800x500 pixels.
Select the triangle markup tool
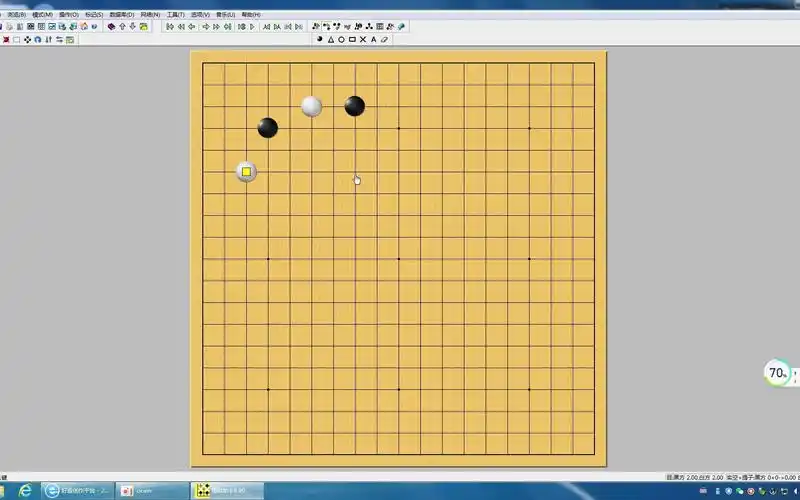(331, 39)
